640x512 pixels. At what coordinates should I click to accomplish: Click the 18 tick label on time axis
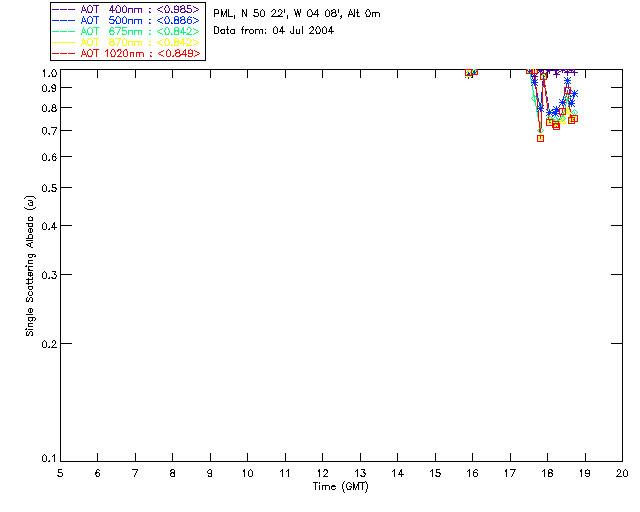(x=547, y=473)
